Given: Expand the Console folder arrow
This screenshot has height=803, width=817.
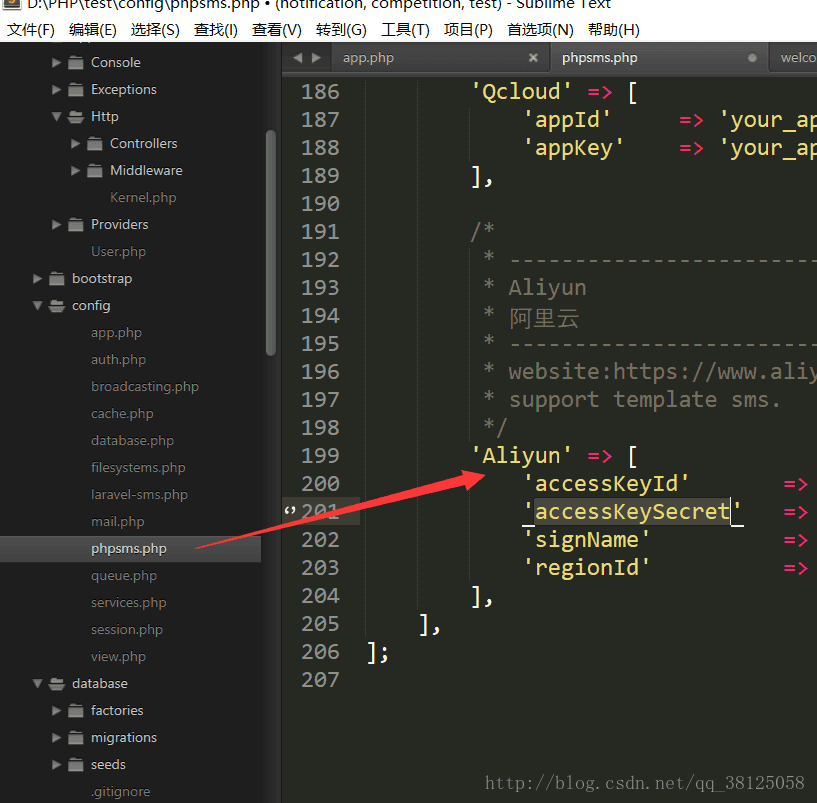Looking at the screenshot, I should tap(57, 63).
